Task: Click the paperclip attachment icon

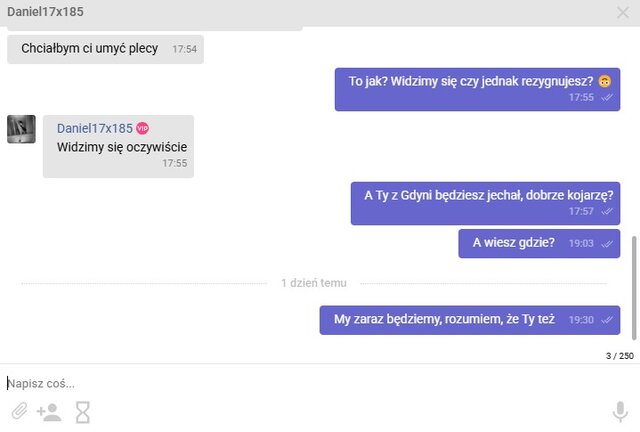Action: 19,411
